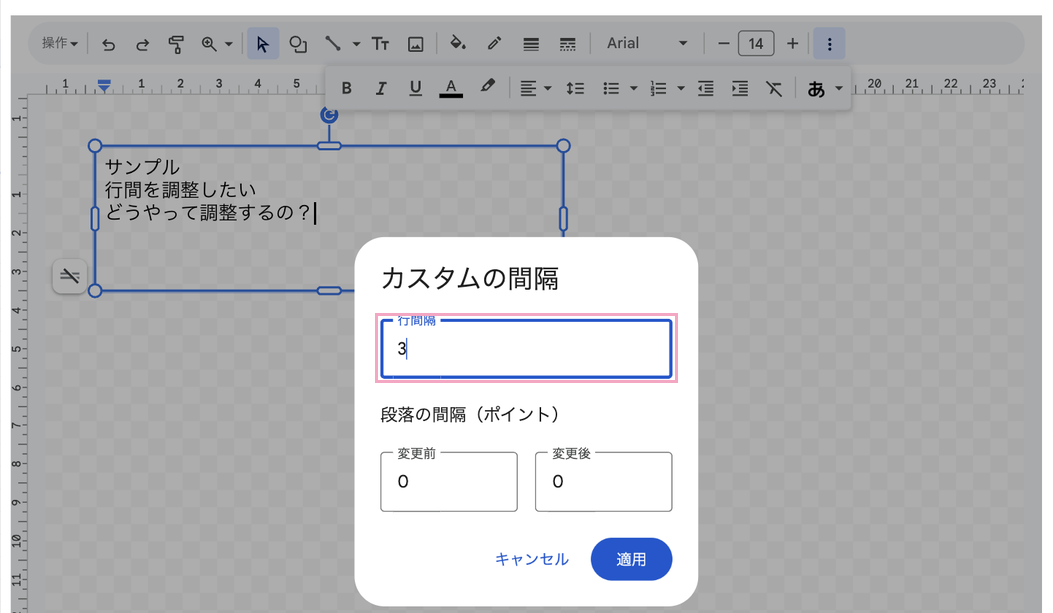Open the zoom level dropdown arrow
1053x613 pixels.
tap(228, 44)
